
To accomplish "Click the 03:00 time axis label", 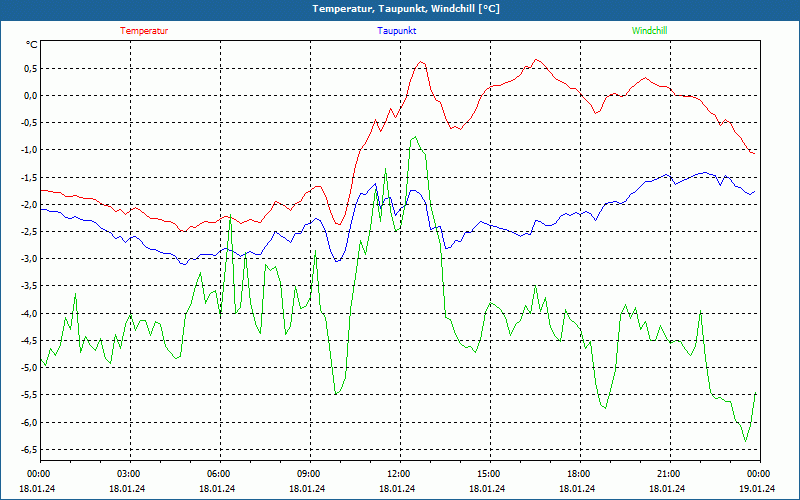I will [x=129, y=474].
